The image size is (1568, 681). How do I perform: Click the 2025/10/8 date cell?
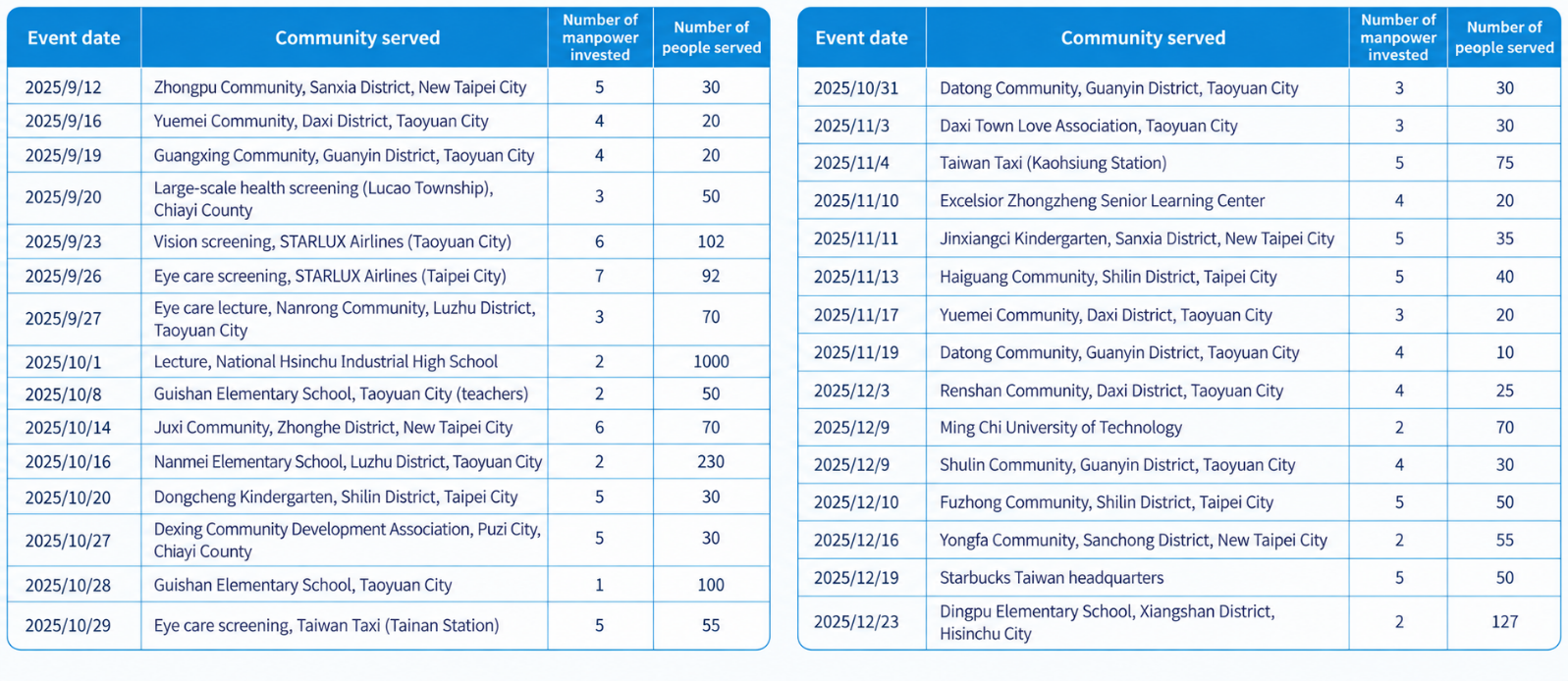tap(64, 394)
